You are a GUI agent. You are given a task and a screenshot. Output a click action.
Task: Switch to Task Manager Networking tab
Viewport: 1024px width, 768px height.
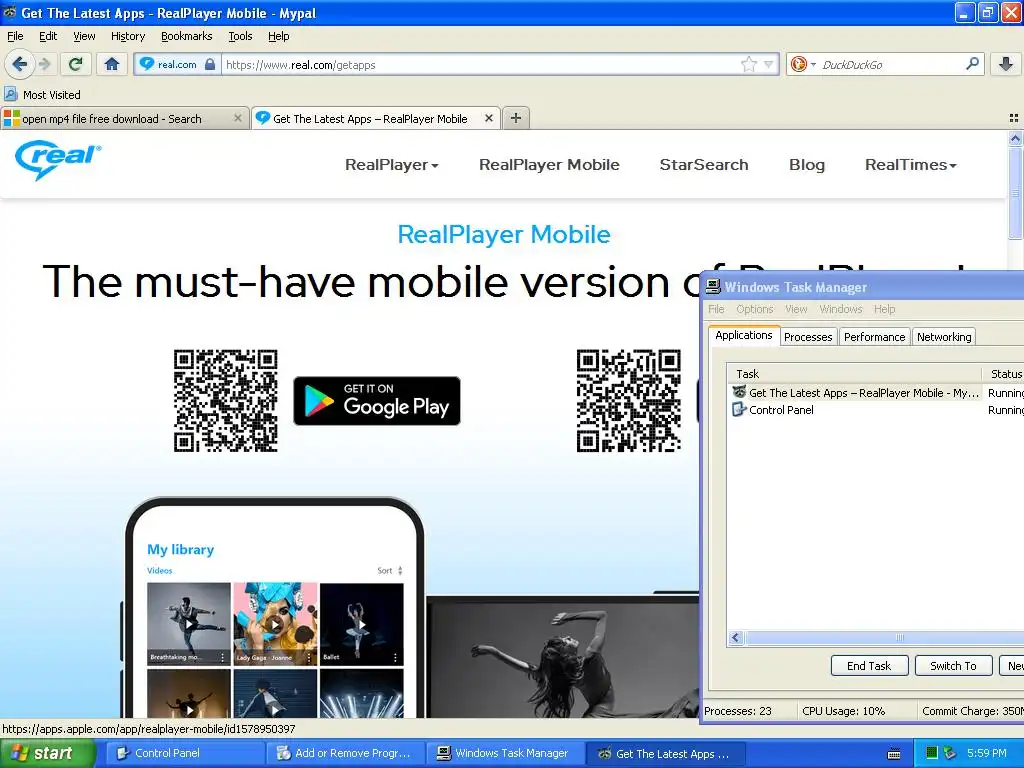944,337
